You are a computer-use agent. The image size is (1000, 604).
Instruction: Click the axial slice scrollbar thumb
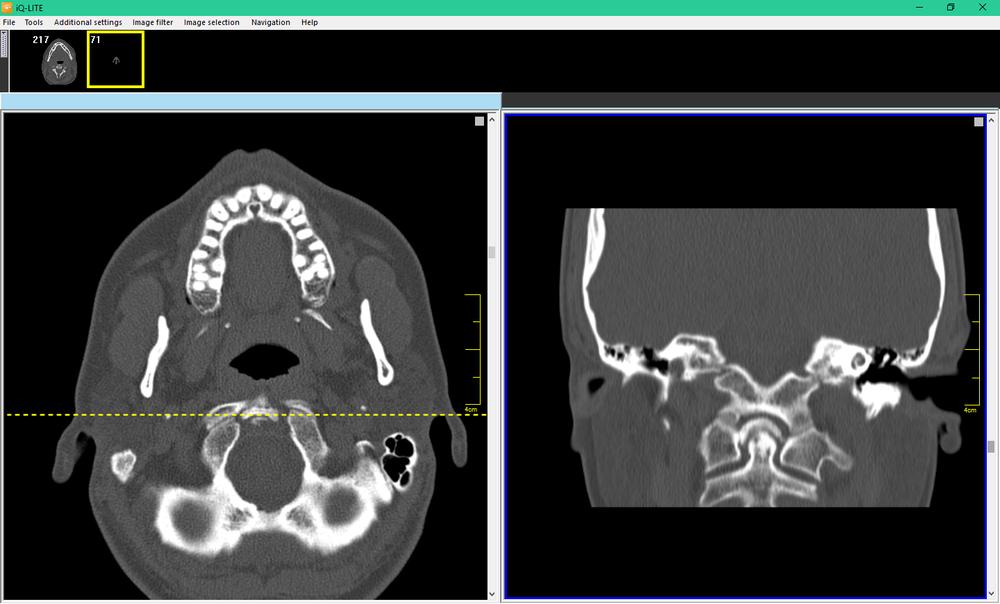(492, 252)
